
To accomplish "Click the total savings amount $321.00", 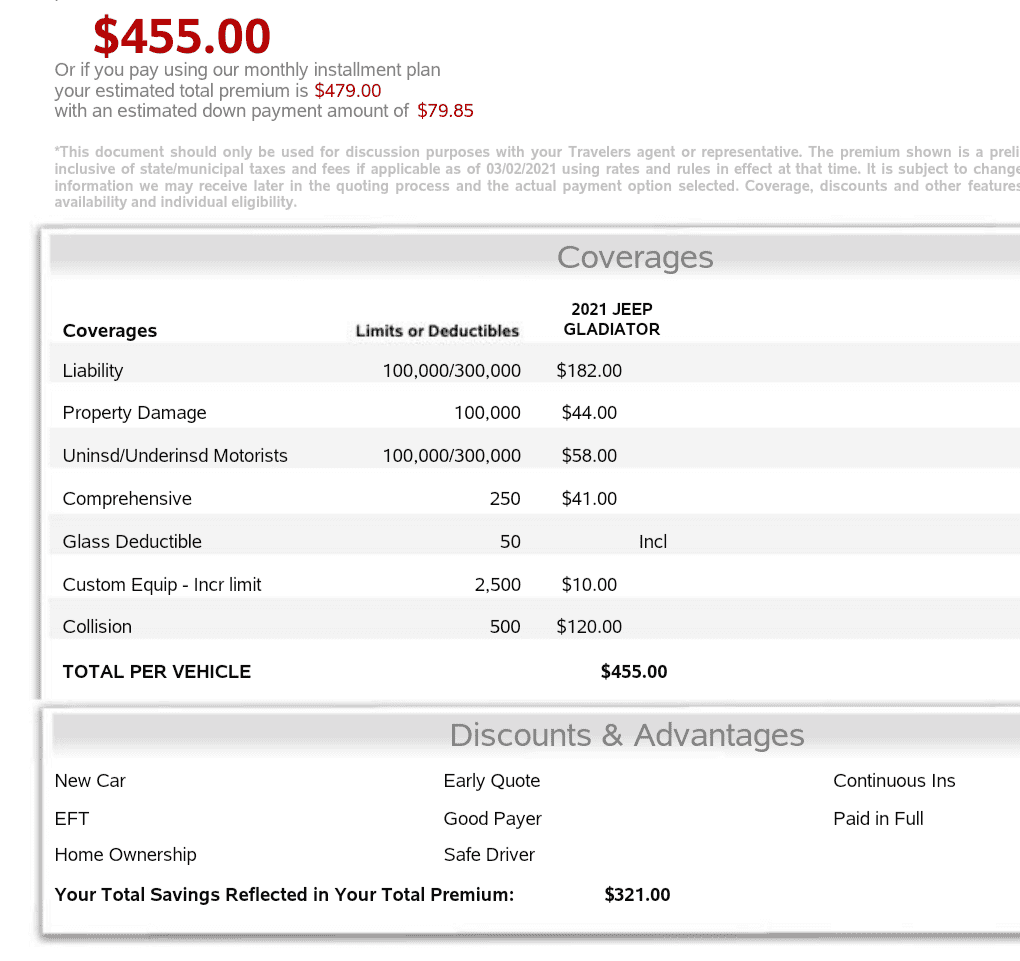I will (x=637, y=895).
